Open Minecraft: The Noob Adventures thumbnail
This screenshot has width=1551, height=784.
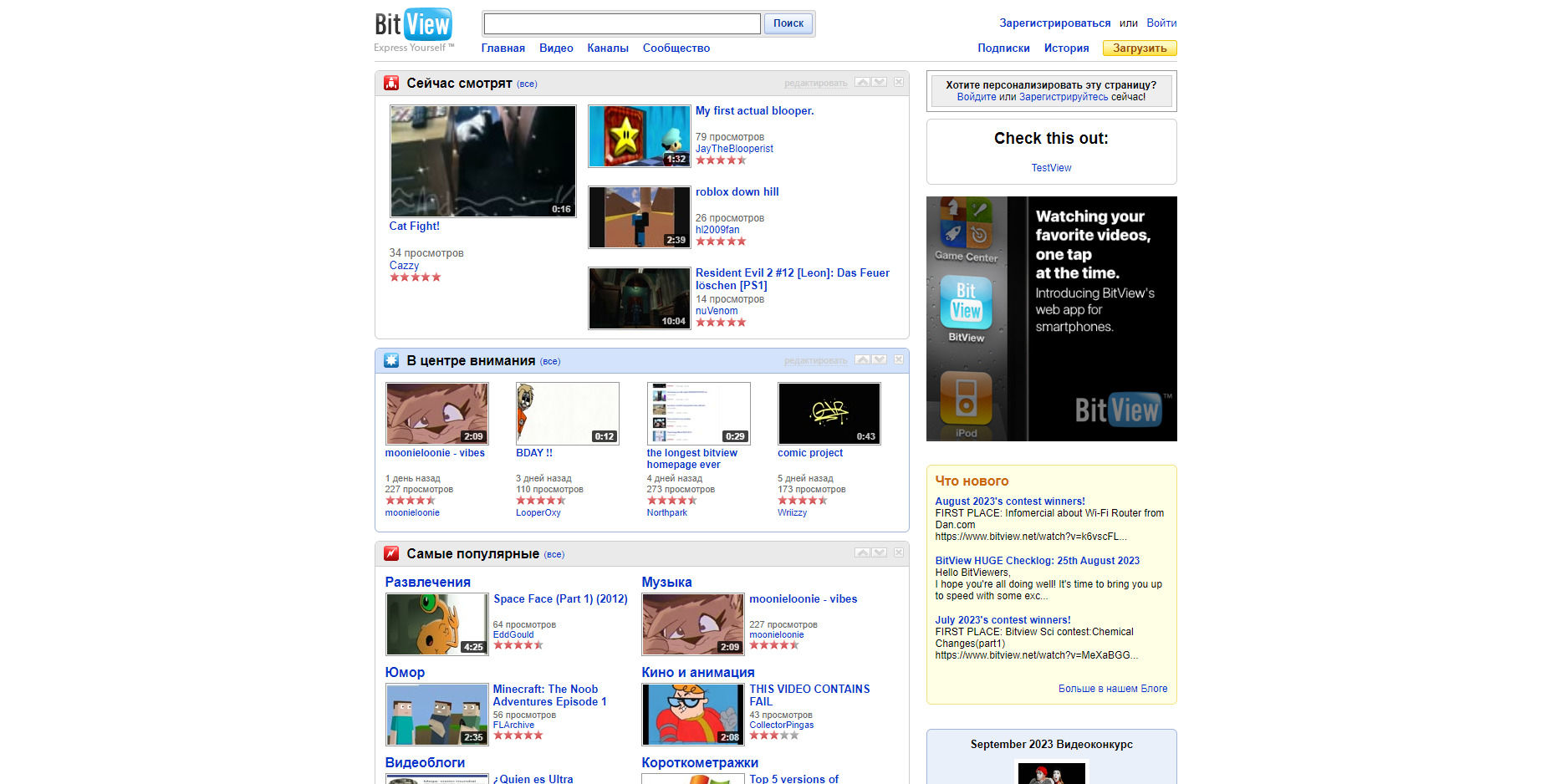point(437,715)
